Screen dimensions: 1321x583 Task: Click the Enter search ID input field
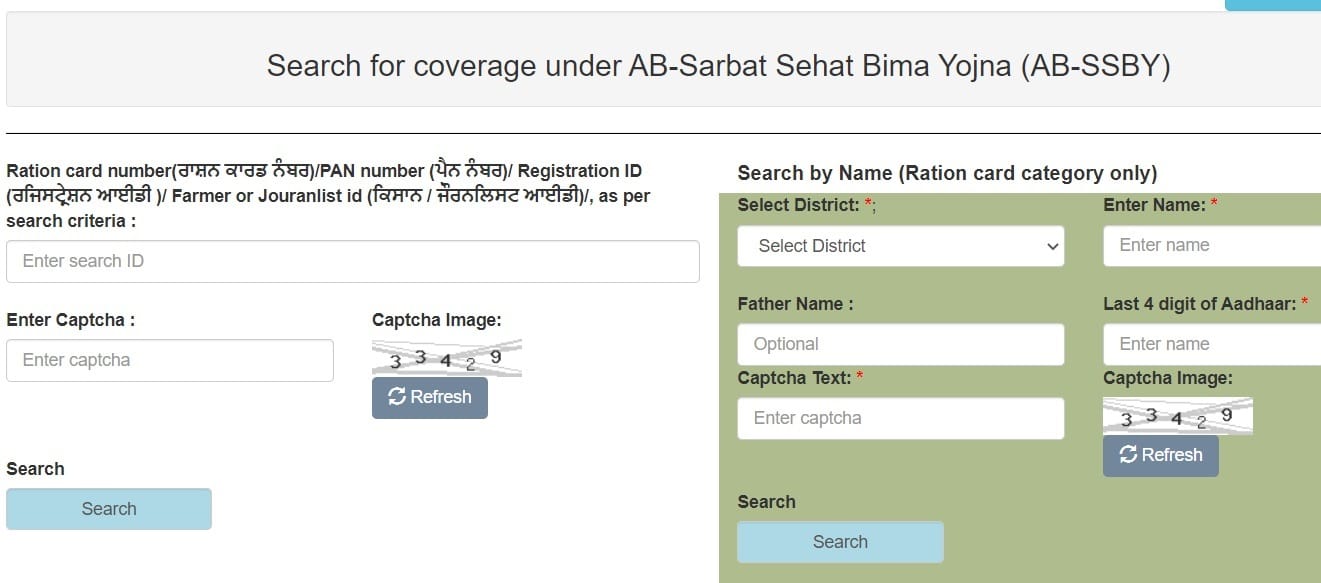(352, 261)
